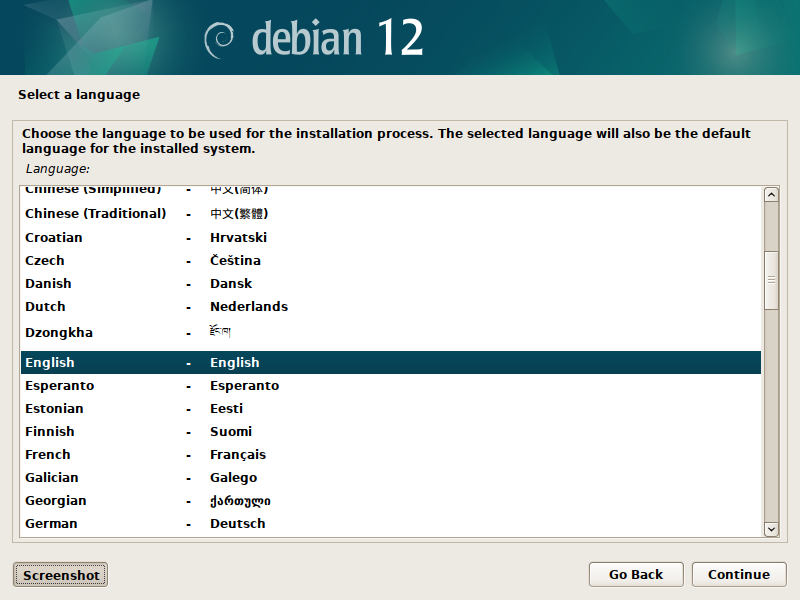Screen dimensions: 800x600
Task: Select Georgian in the language list
Action: 391,500
